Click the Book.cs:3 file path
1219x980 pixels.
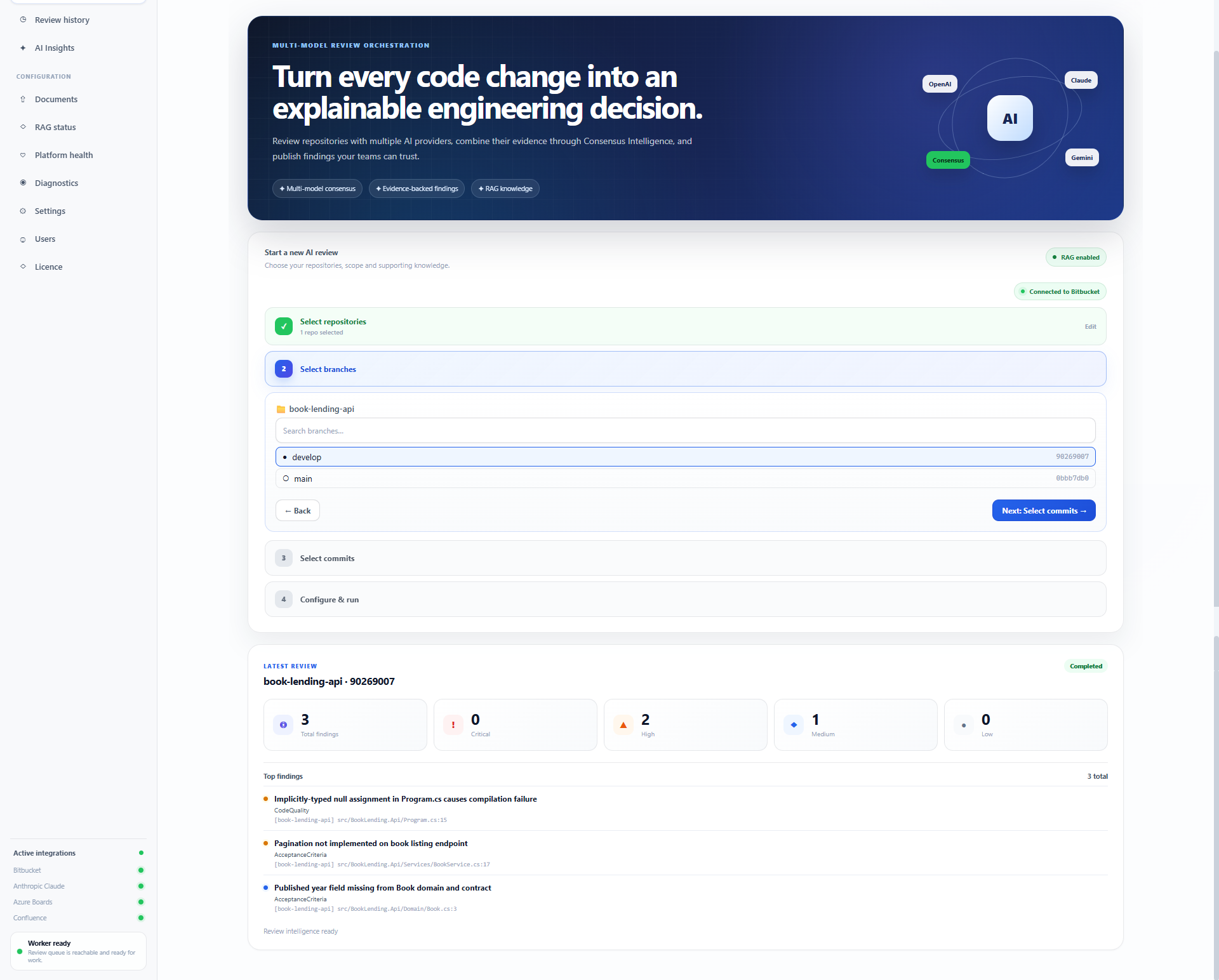pos(366,909)
